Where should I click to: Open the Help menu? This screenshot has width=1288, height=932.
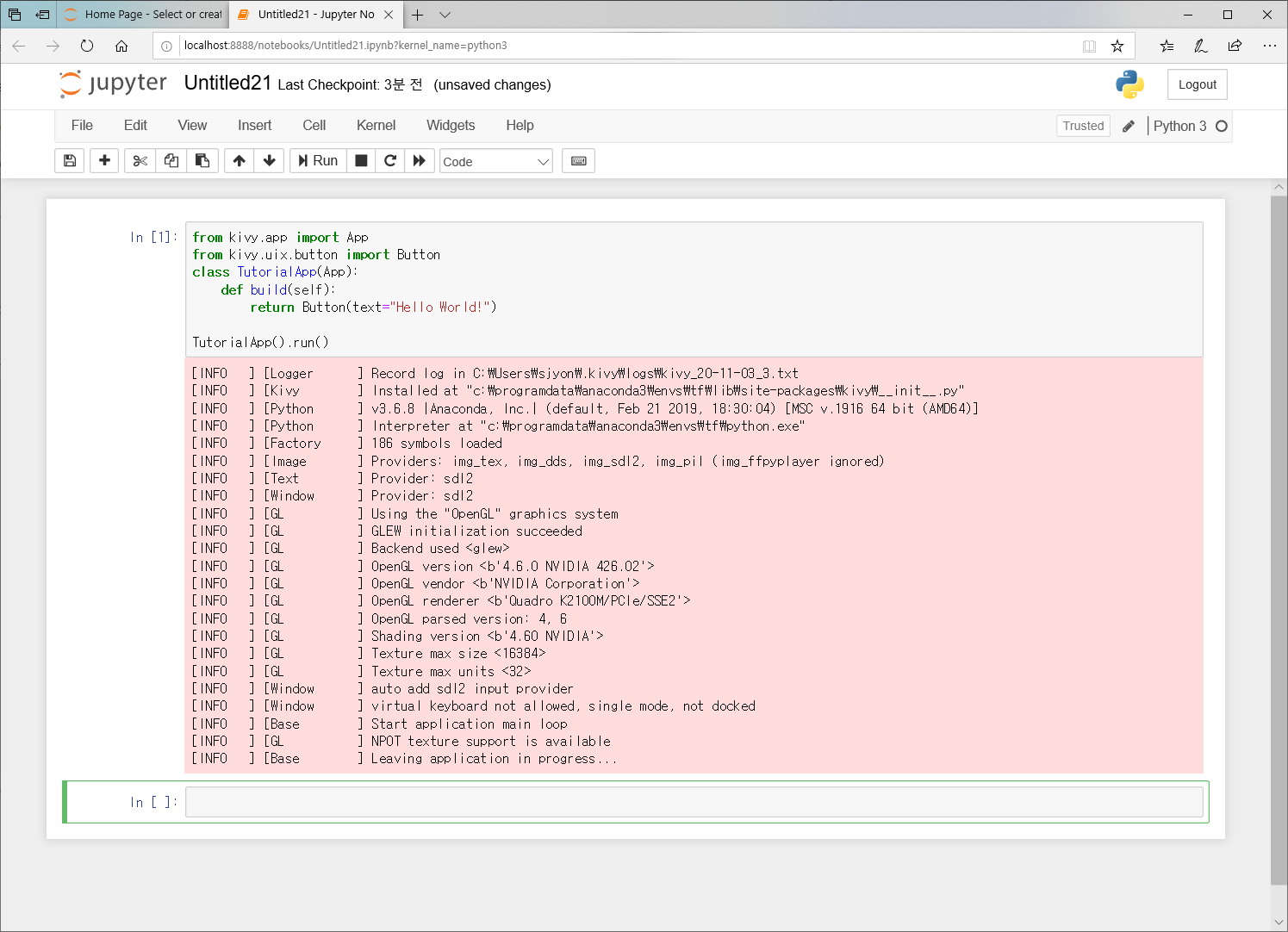click(x=520, y=125)
